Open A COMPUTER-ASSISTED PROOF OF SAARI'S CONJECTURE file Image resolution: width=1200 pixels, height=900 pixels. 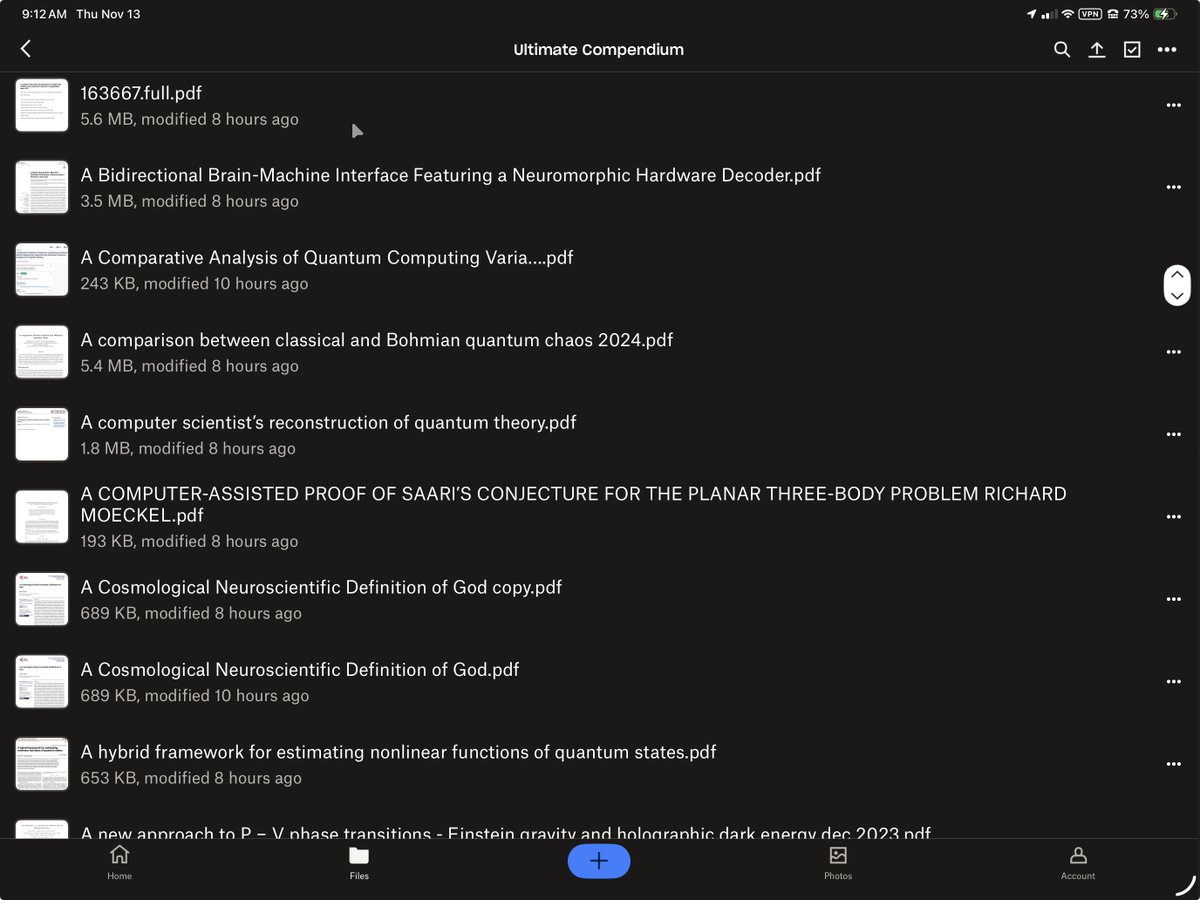point(574,505)
